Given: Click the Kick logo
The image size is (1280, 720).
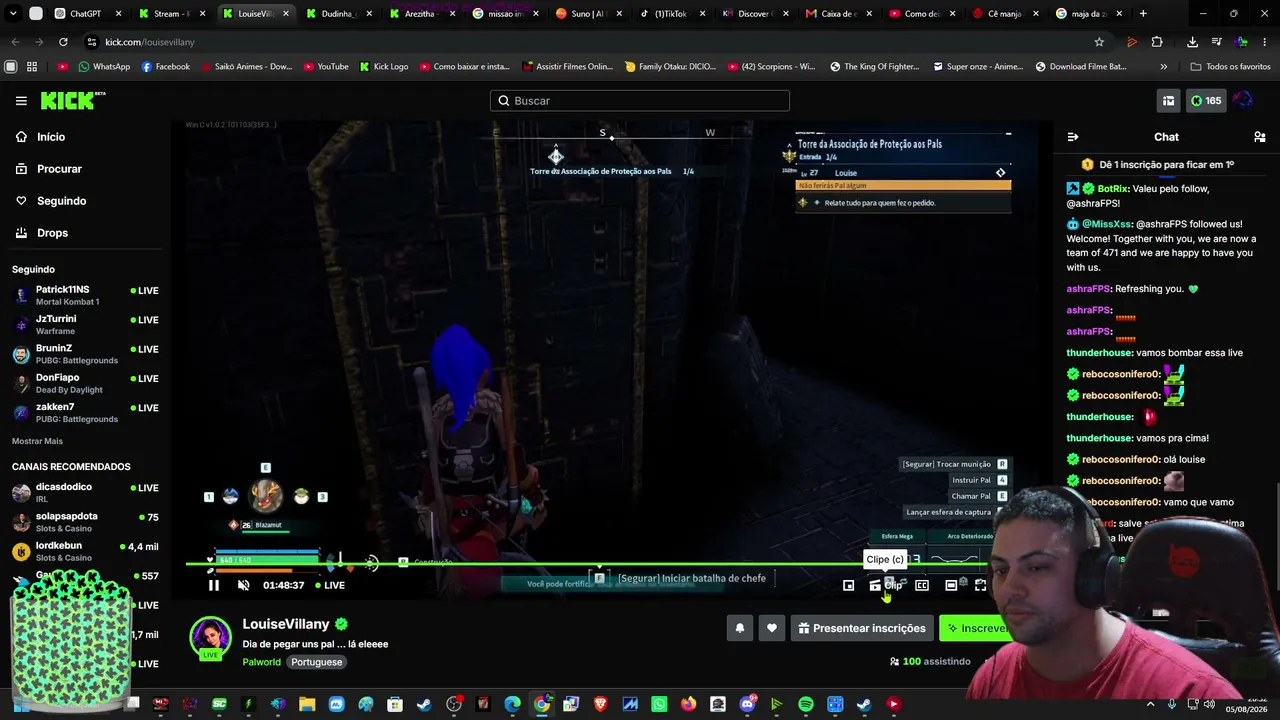Looking at the screenshot, I should [72, 101].
